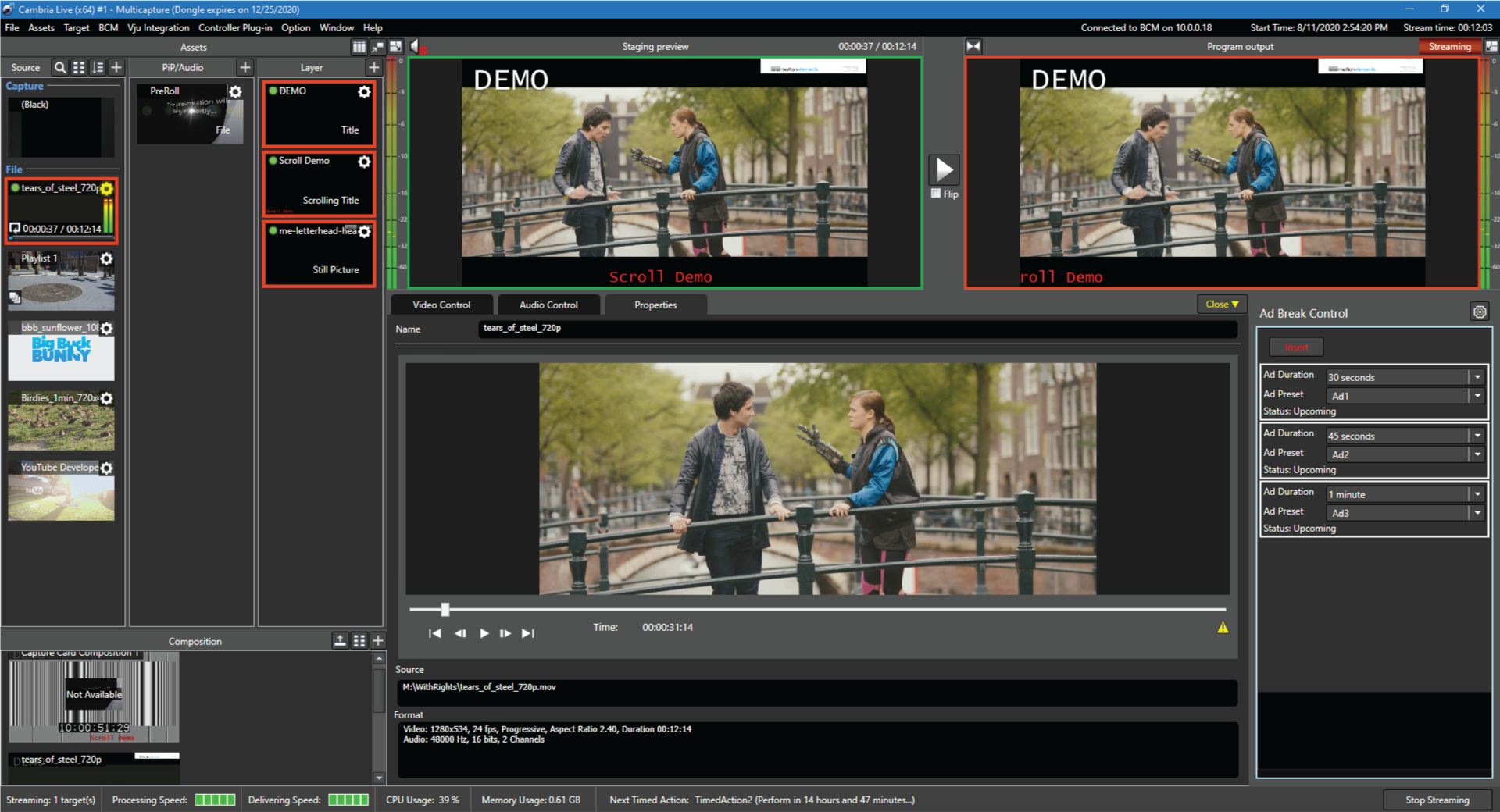This screenshot has height=812, width=1500.
Task: Open the Target menu
Action: point(77,27)
